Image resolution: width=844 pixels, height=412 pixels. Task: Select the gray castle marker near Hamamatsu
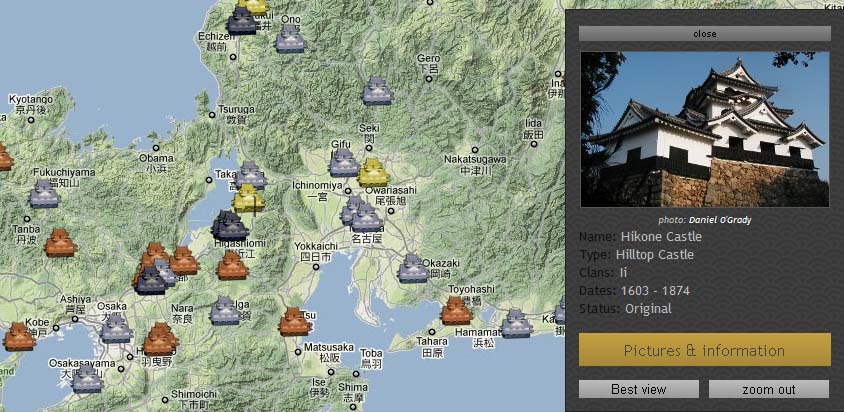click(516, 323)
